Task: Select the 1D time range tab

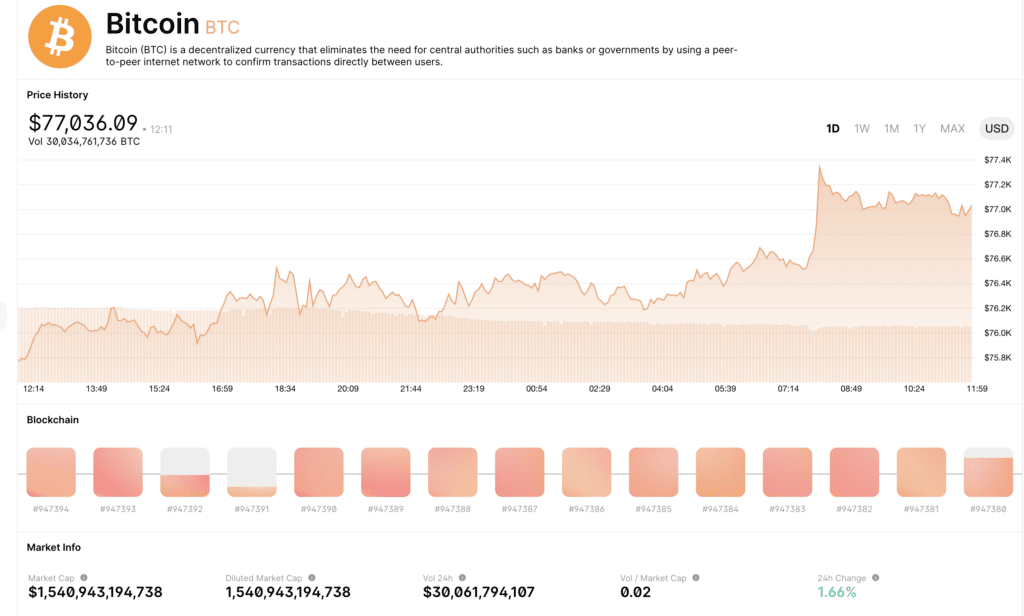Action: coord(833,129)
